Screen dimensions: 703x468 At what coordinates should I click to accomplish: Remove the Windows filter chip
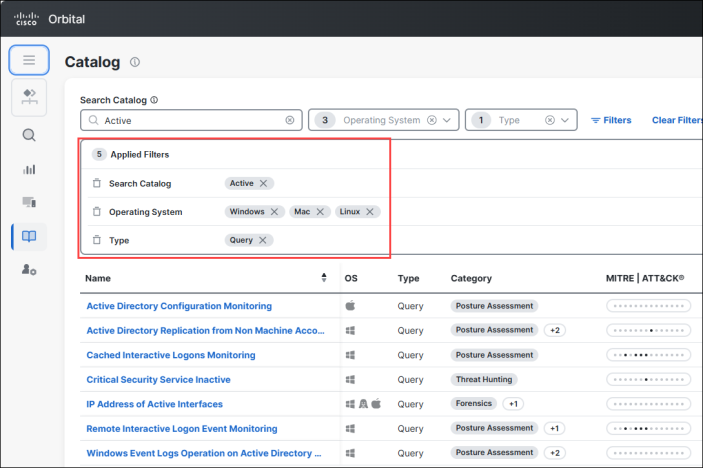click(x=274, y=212)
